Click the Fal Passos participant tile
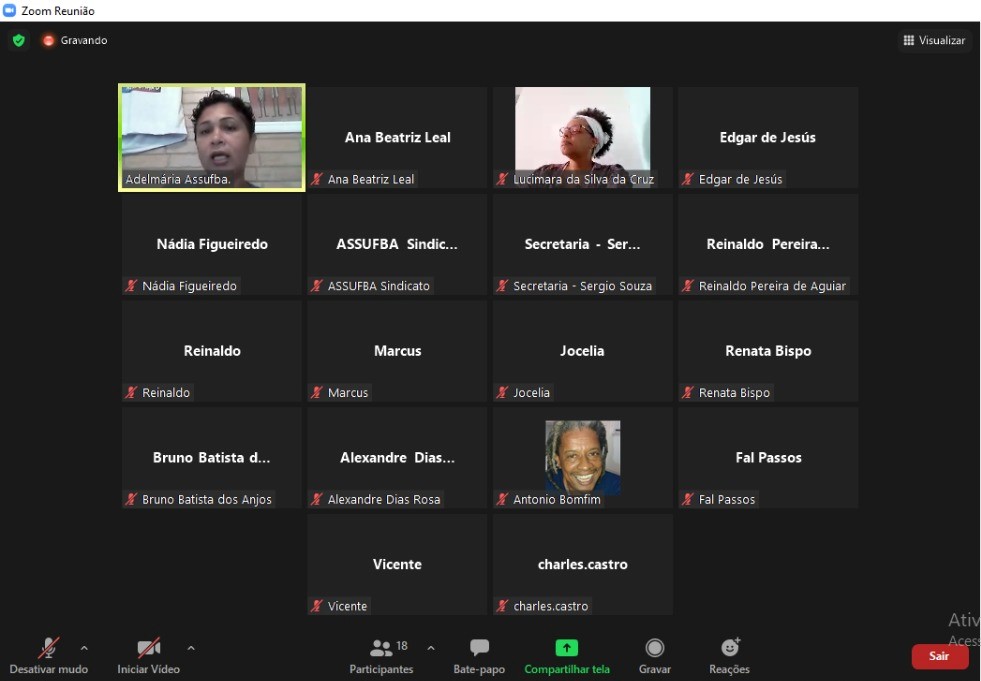The width and height of the screenshot is (981, 681). [768, 458]
